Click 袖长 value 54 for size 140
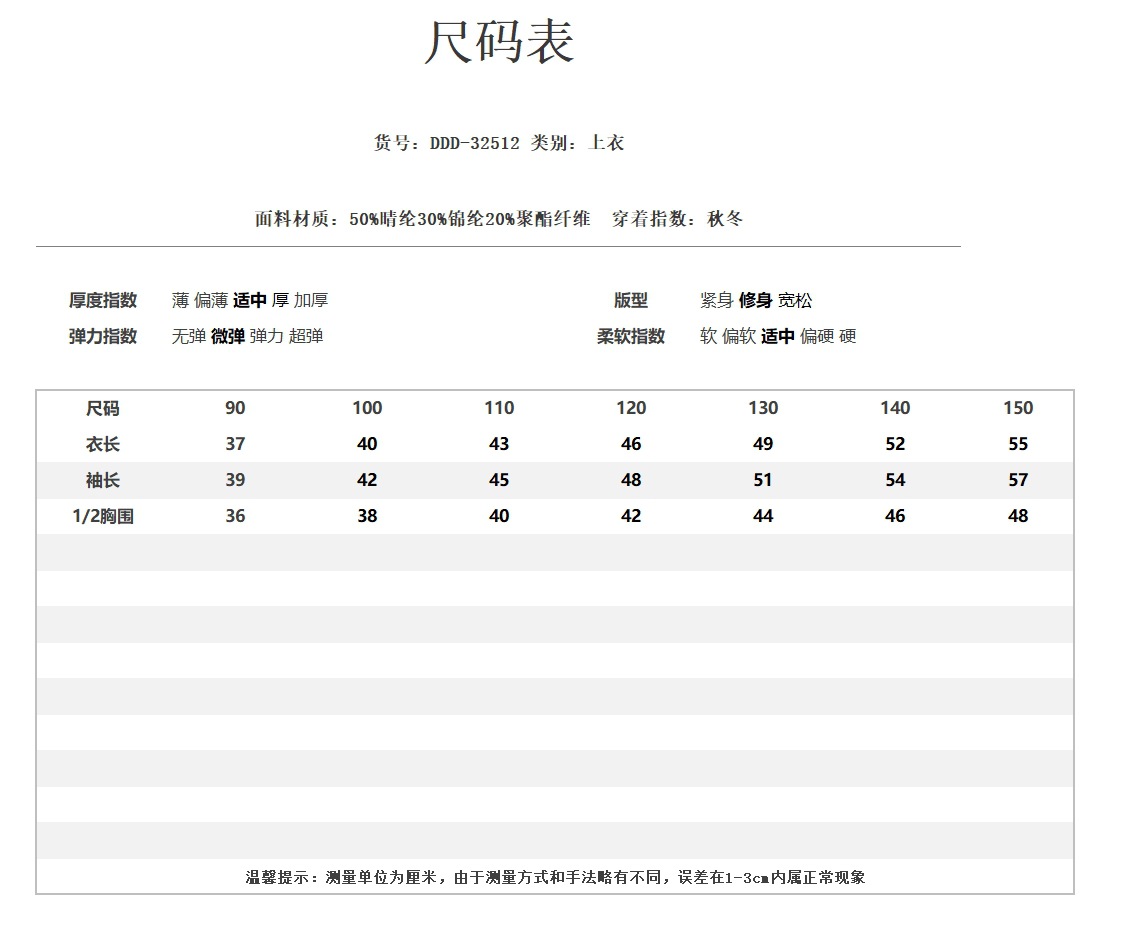 (x=895, y=480)
